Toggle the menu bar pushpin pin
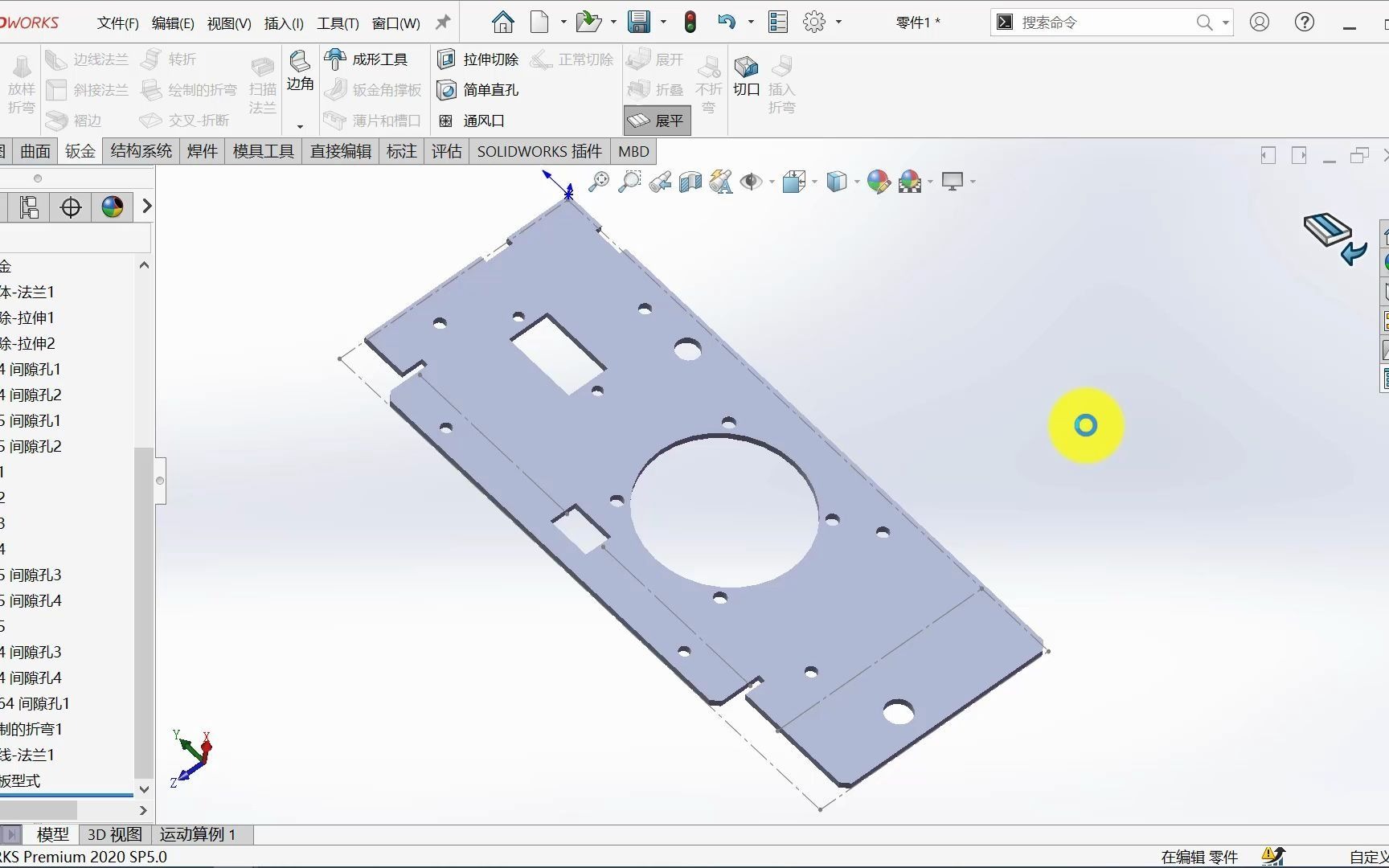Viewport: 1389px width, 868px height. pos(441,22)
